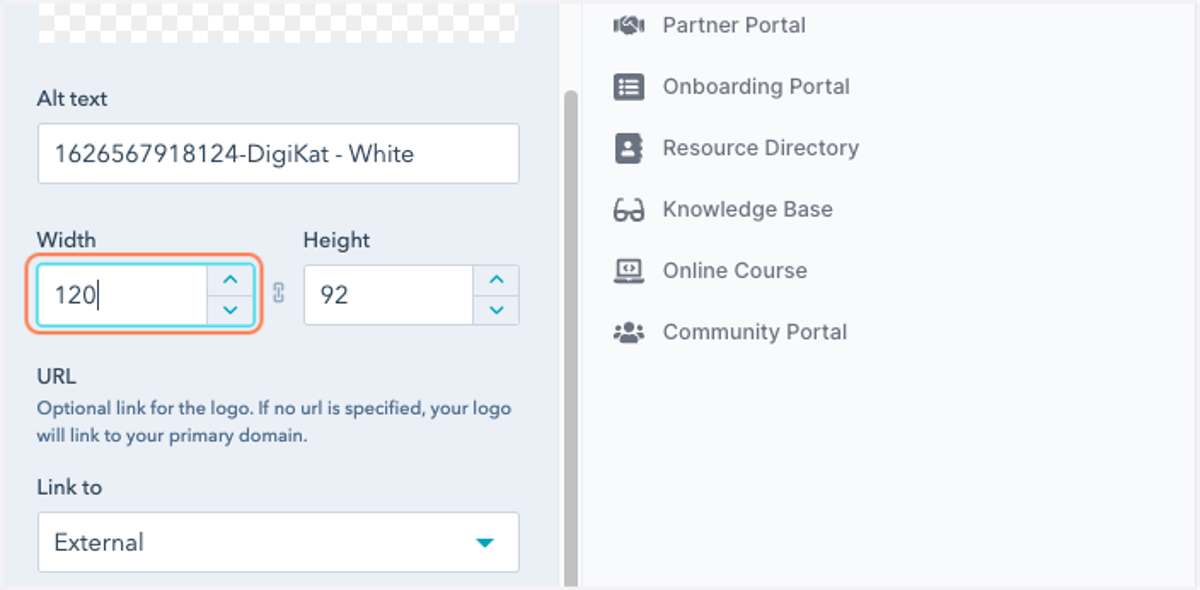
Task: Increase Height with the up arrow
Action: point(496,280)
